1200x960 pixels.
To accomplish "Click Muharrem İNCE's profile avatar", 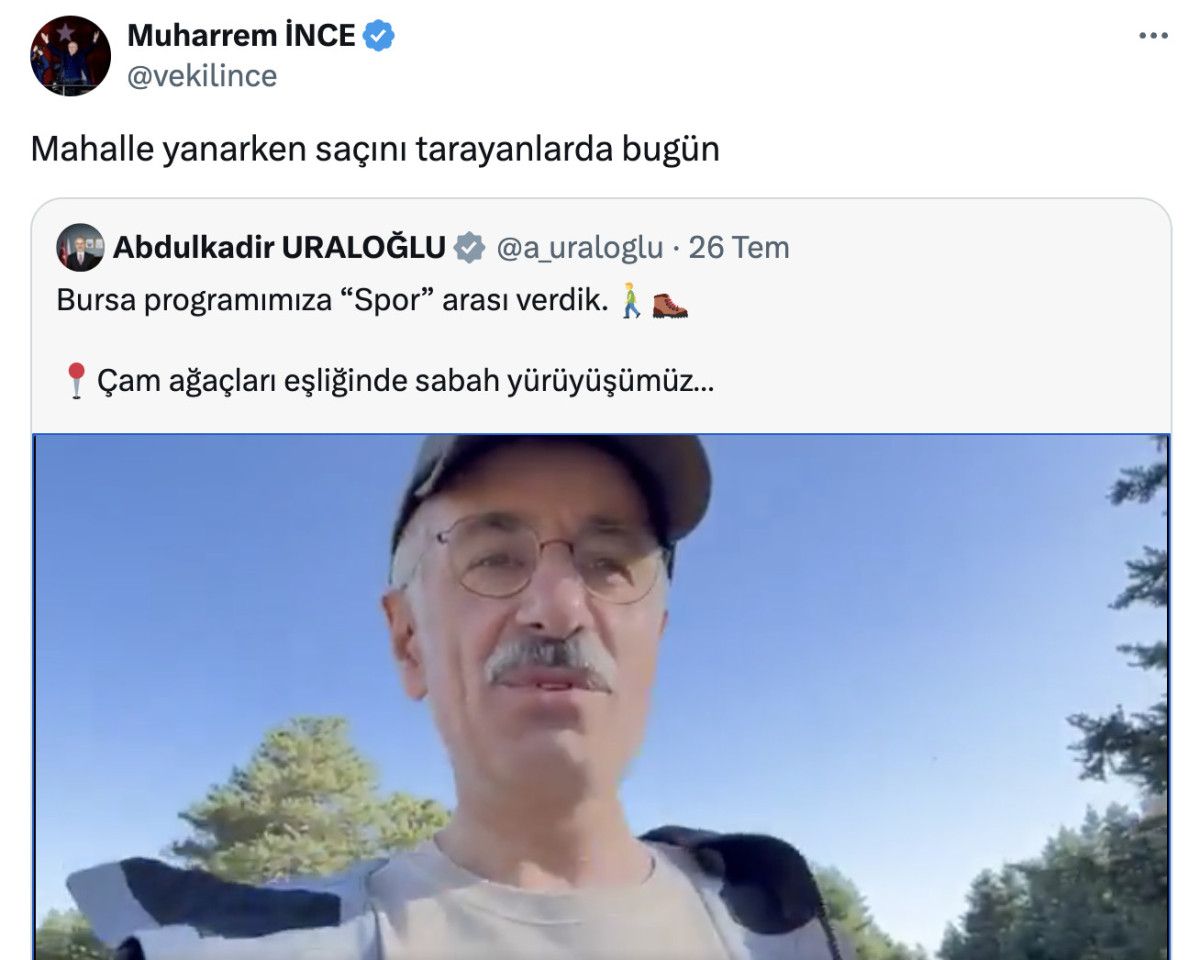I will coord(70,56).
